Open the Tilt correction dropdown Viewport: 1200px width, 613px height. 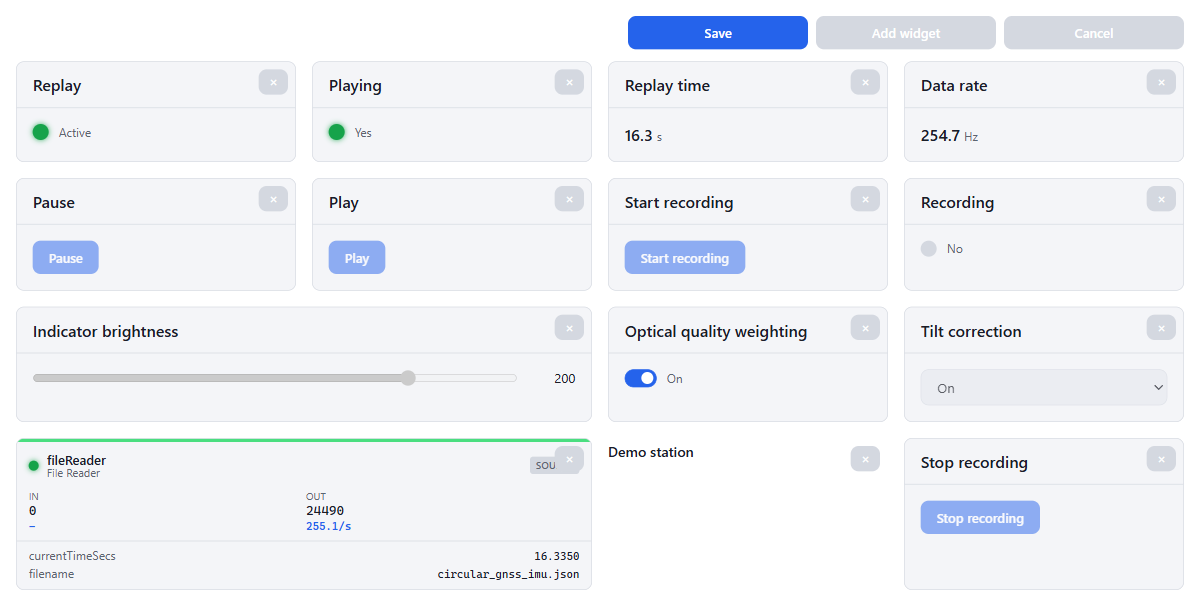tap(1044, 388)
